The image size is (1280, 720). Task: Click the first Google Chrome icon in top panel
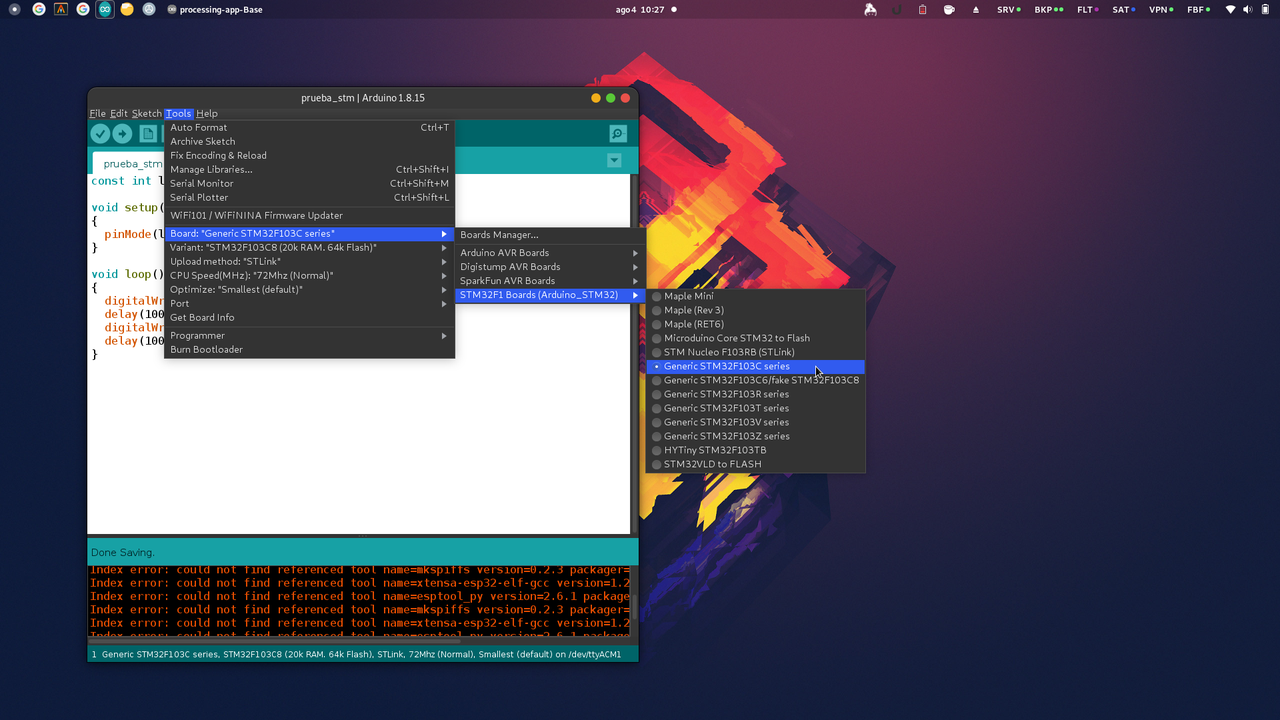click(39, 9)
